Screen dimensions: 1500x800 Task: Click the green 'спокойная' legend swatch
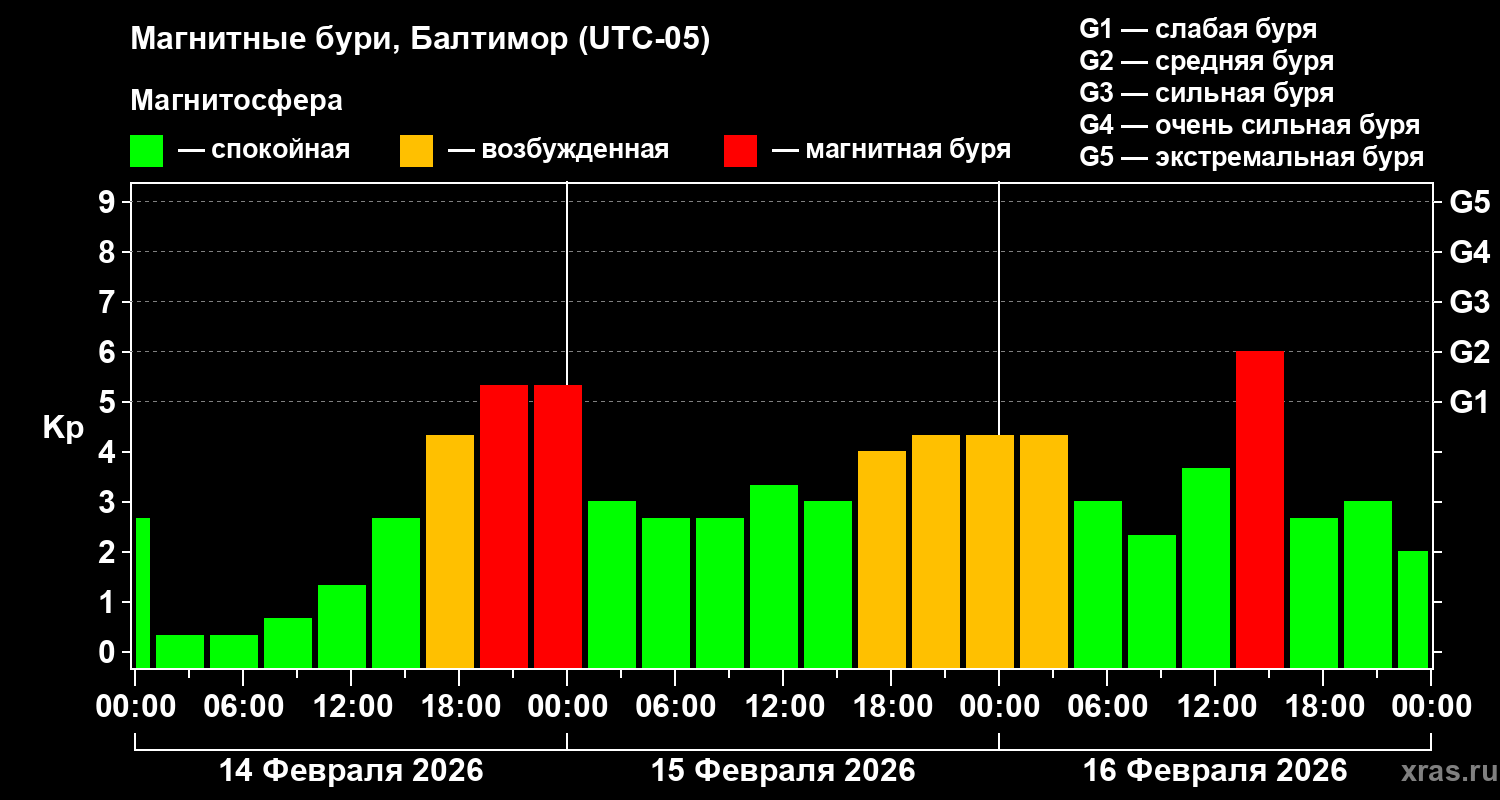[x=146, y=150]
